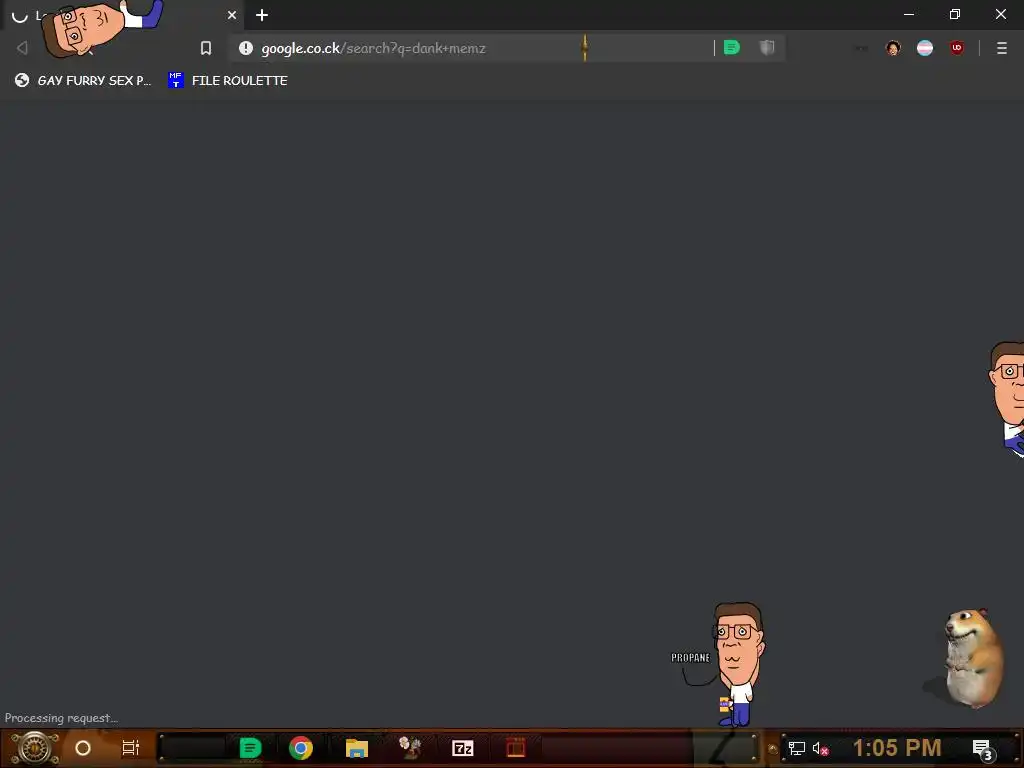Open the green chat app on the taskbar

tap(250, 748)
